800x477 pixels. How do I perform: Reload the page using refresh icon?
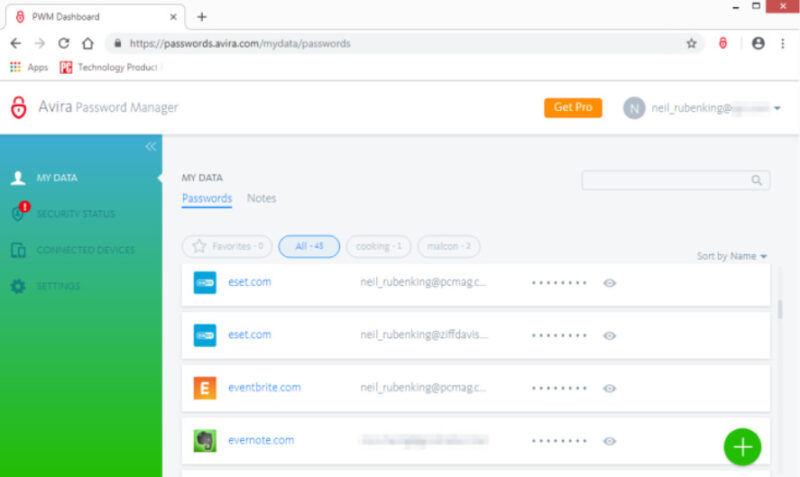(x=64, y=44)
